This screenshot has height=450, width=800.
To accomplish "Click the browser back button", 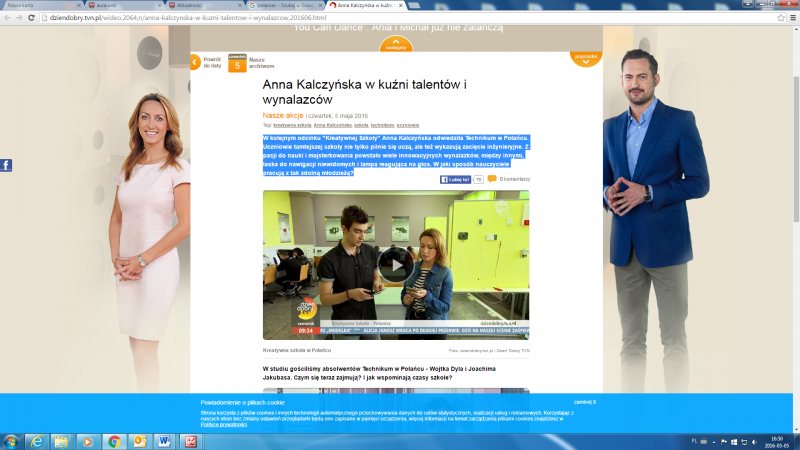I will coord(7,17).
